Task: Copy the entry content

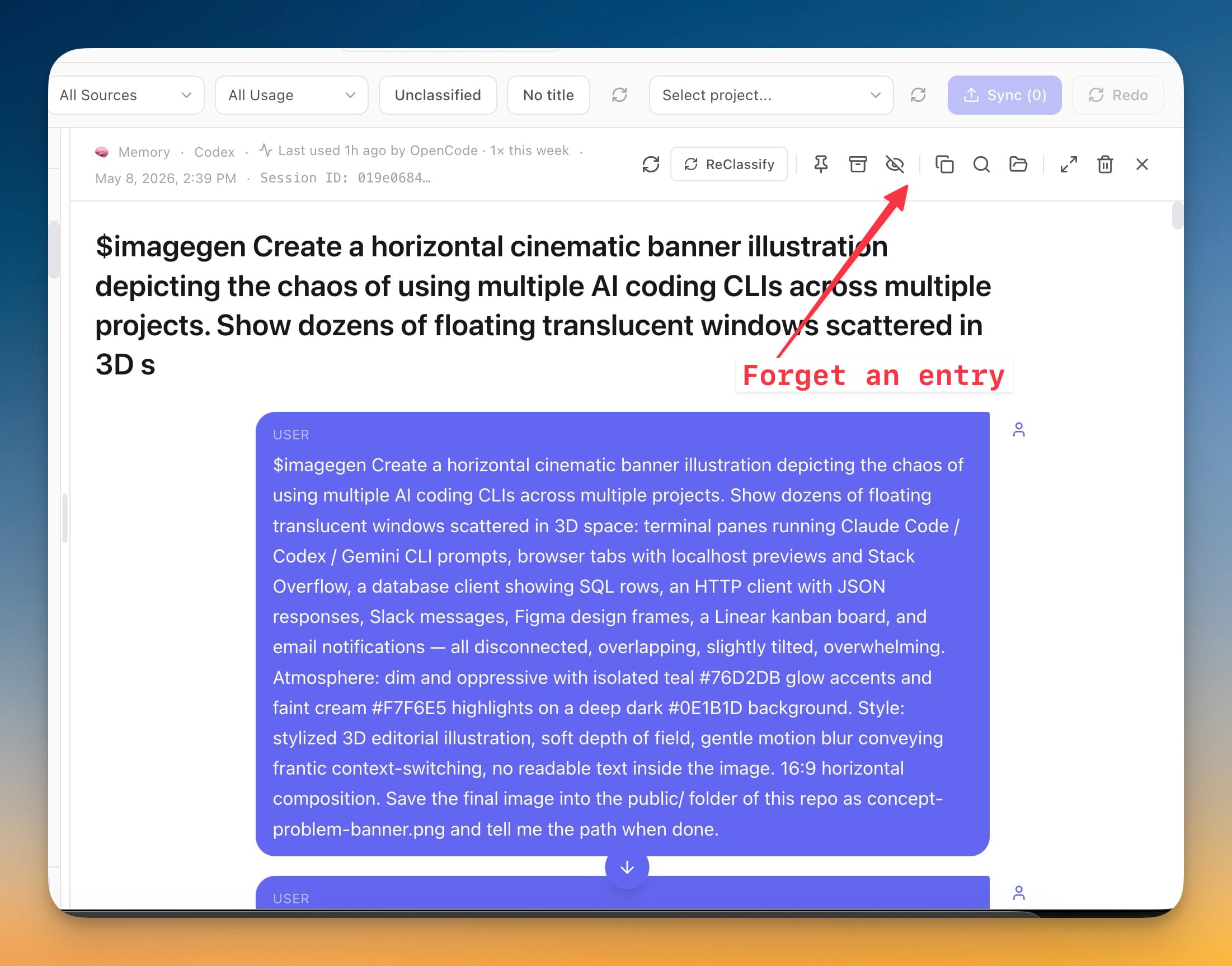Action: 944,165
